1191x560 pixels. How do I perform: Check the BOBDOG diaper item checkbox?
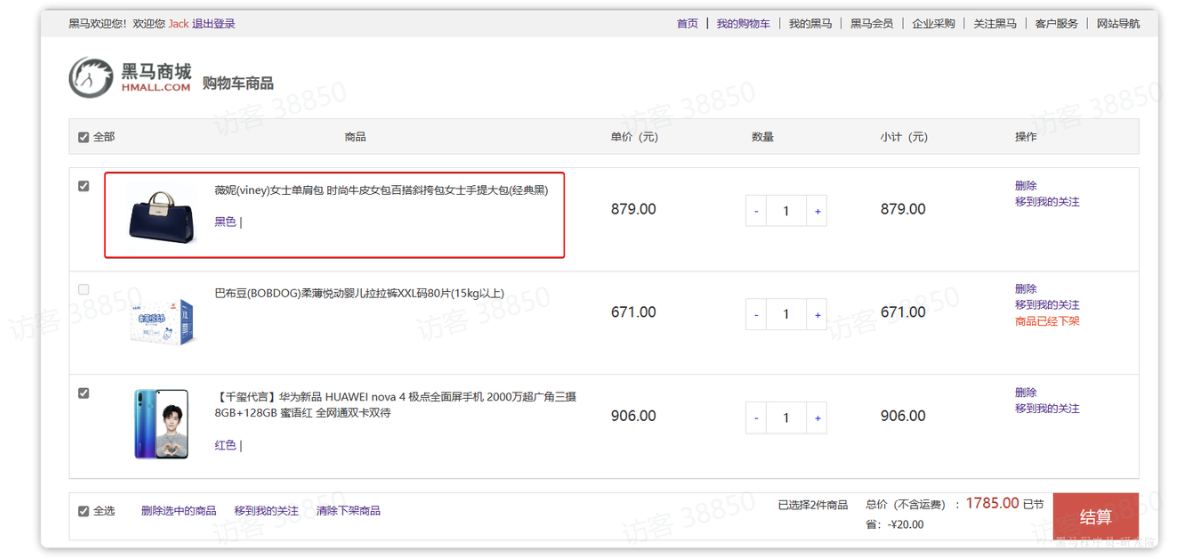pyautogui.click(x=84, y=289)
